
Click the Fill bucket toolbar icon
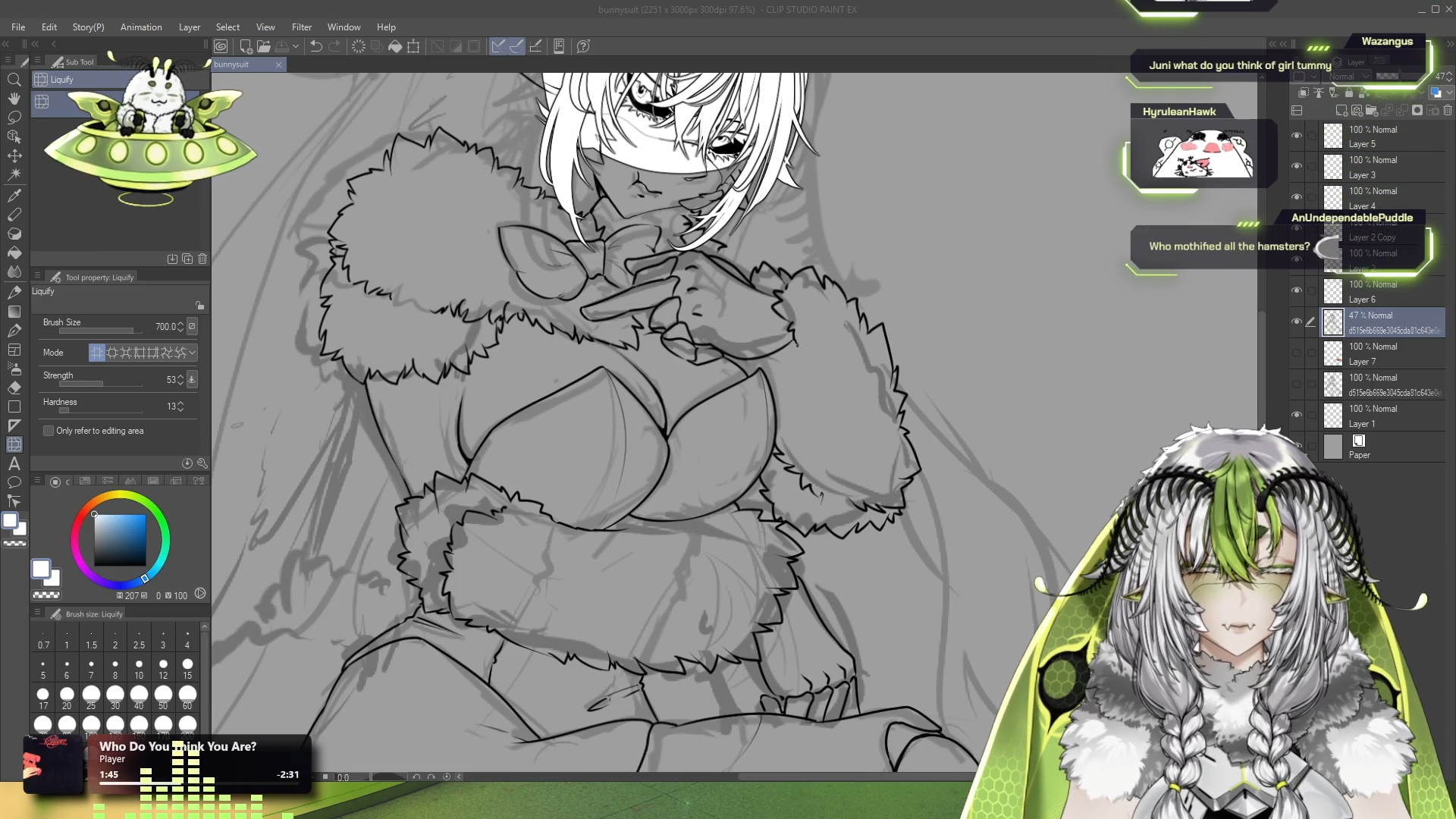[x=395, y=46]
